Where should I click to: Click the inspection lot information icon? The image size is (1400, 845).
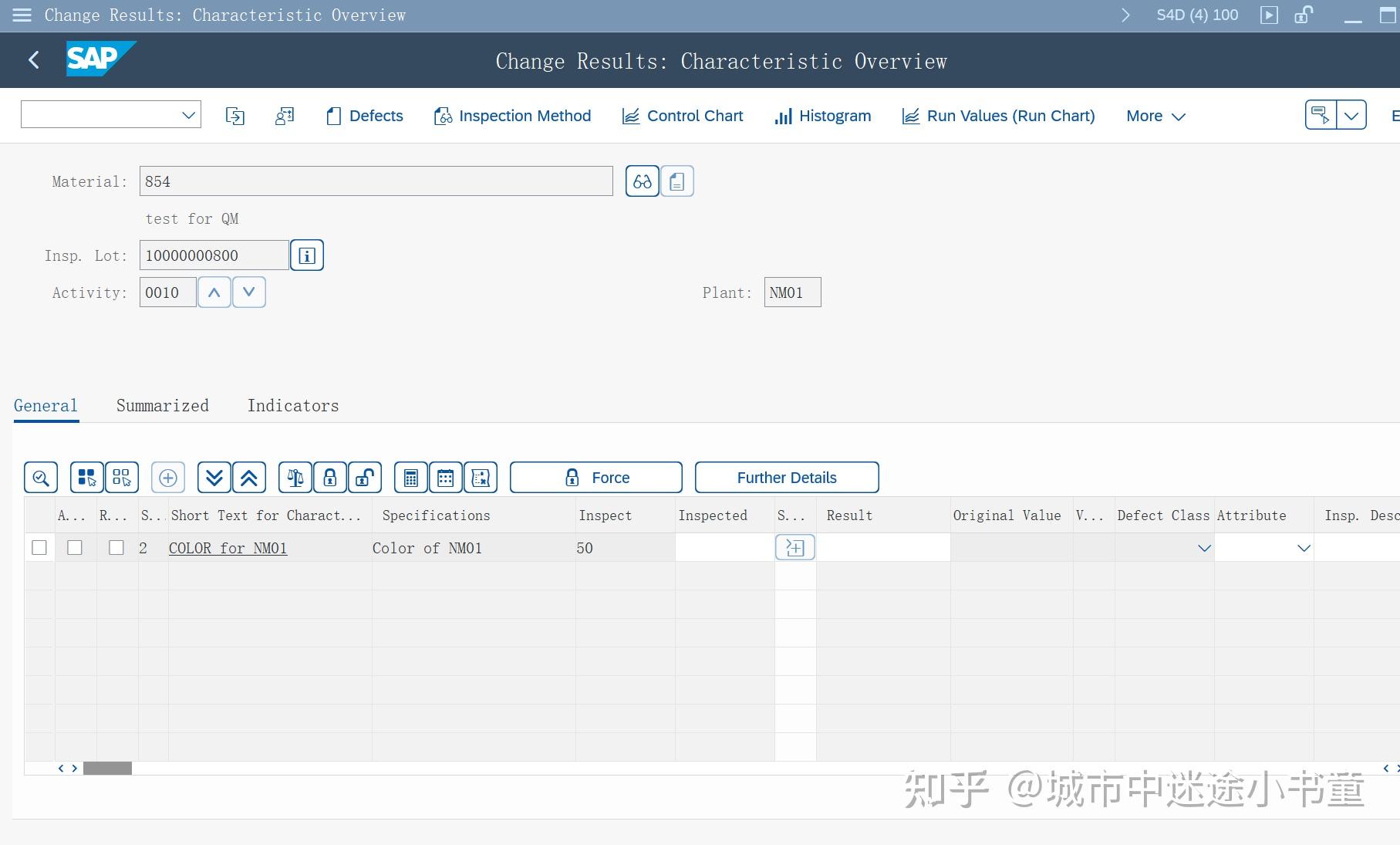pos(306,255)
